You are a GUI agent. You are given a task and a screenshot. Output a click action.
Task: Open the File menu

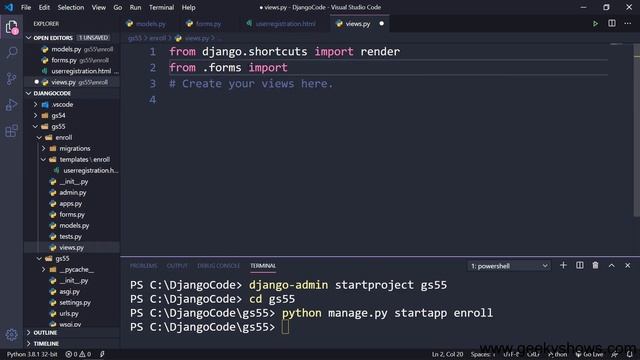[x=26, y=7]
